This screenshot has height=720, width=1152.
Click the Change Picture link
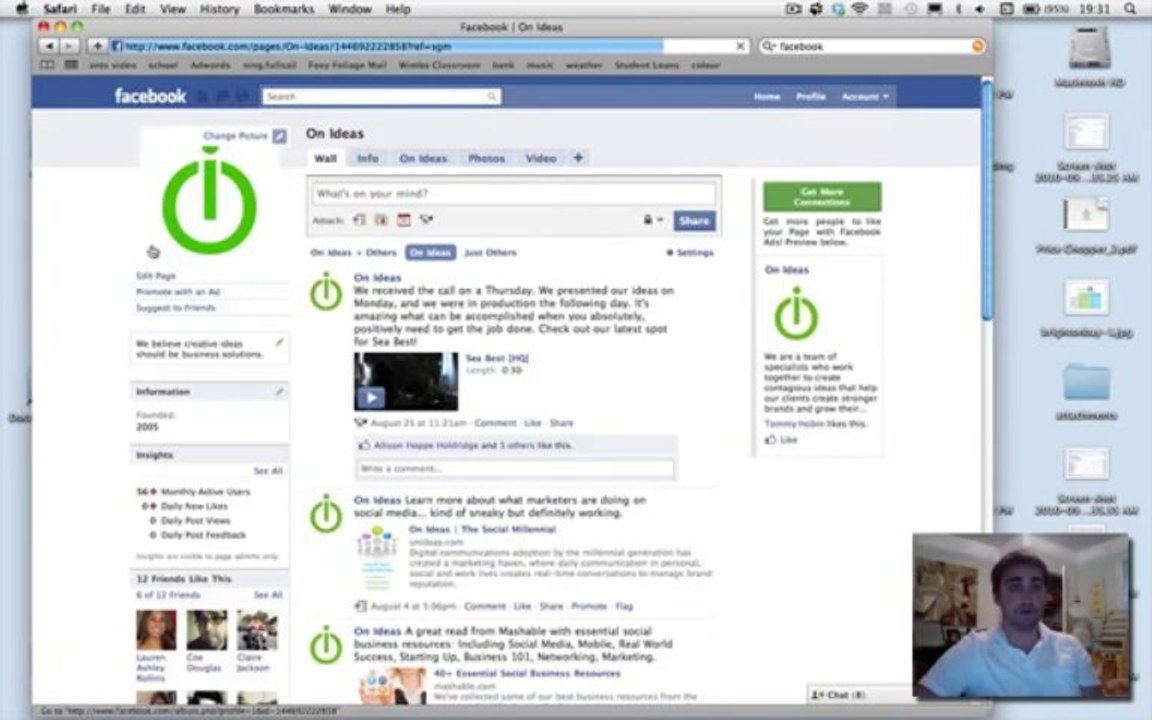click(x=235, y=136)
